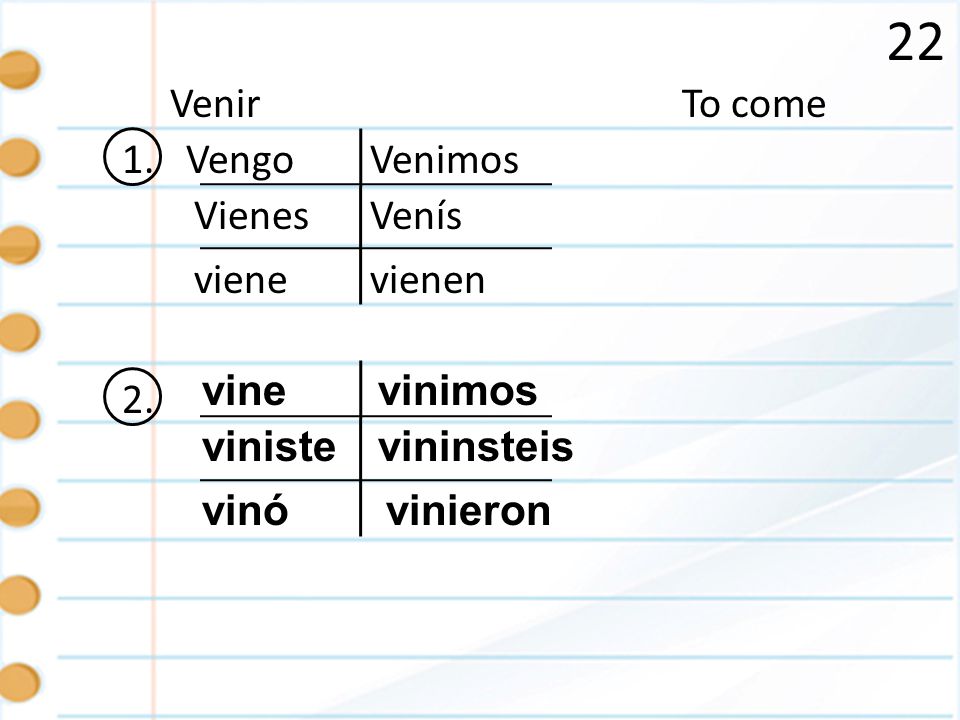
Task: Select the bold word vininsteis
Action: [476, 447]
